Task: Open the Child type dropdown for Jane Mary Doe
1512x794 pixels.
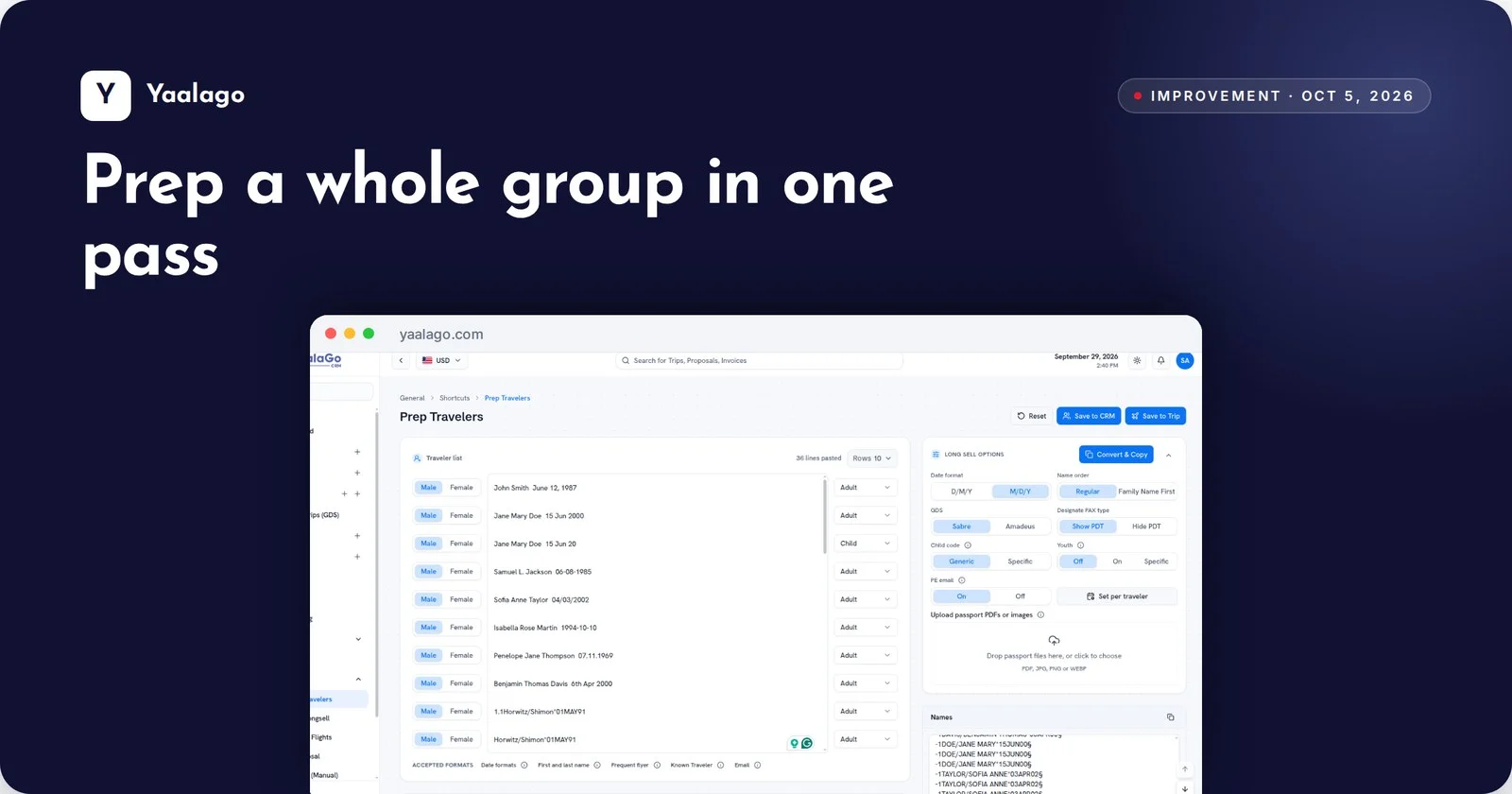Action: click(866, 544)
